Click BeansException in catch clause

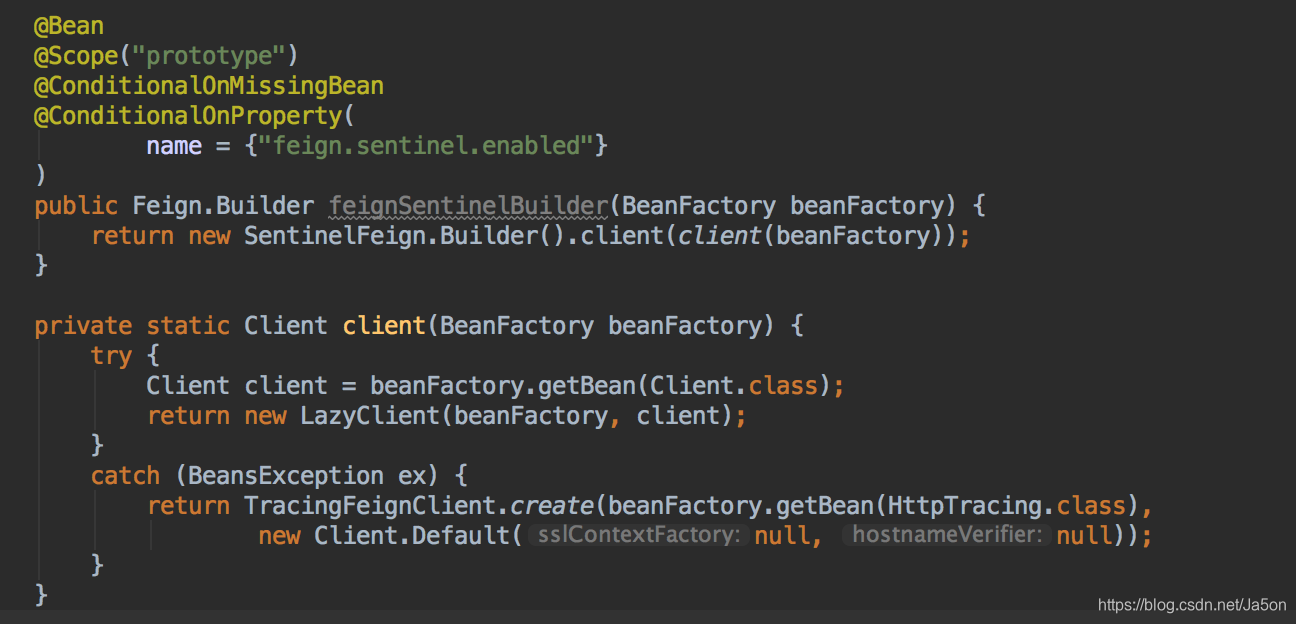[286, 476]
